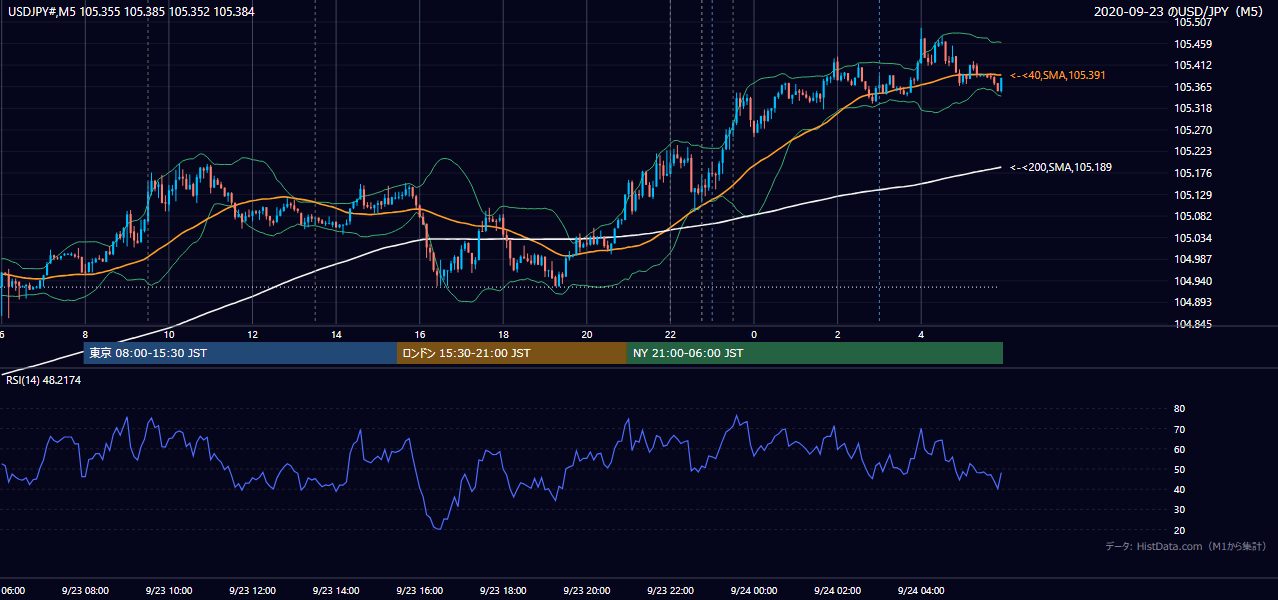The image size is (1278, 600).
Task: Click the RSI(14) 48.2174 indicator label
Action: pyautogui.click(x=43, y=380)
